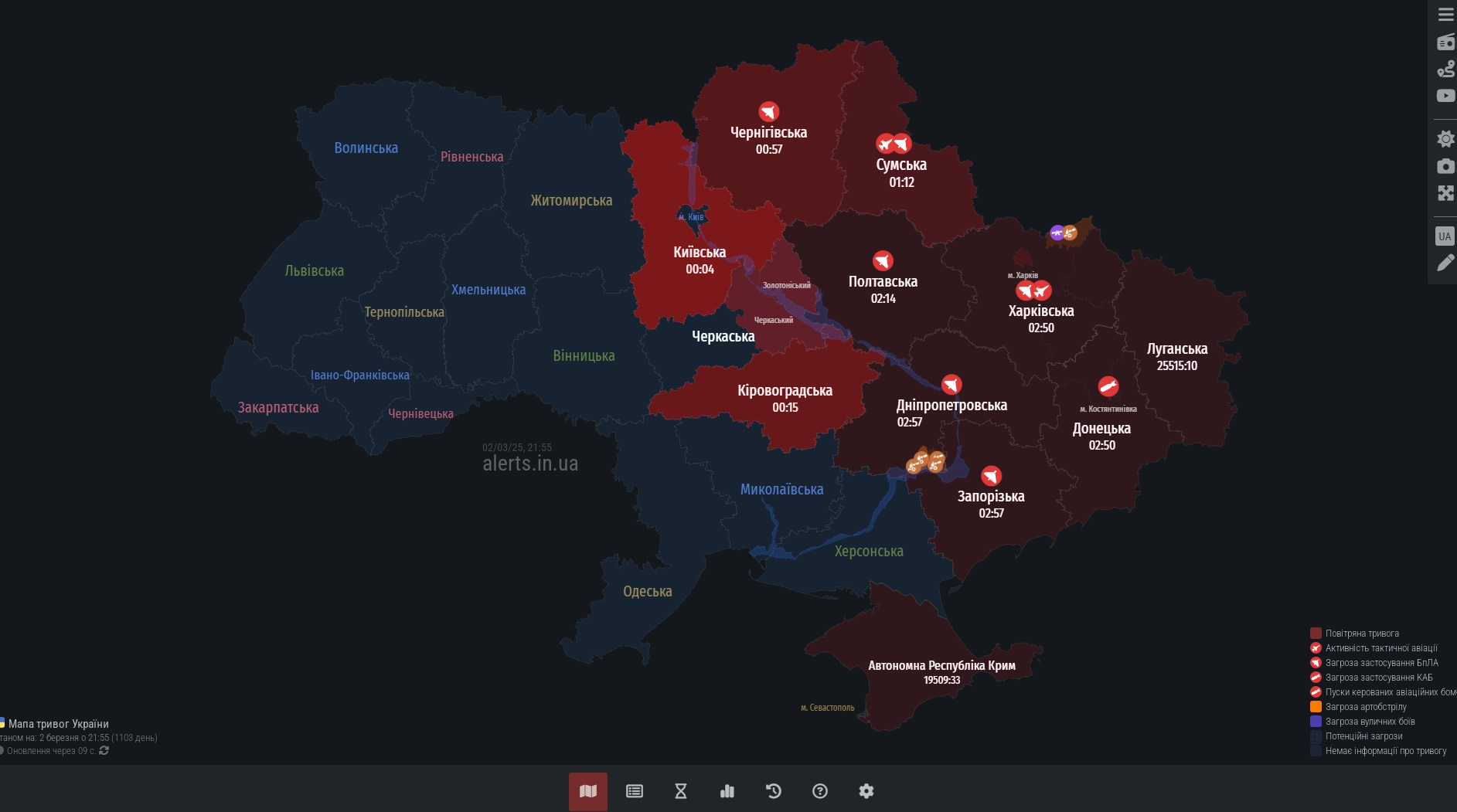
Task: Toggle fullscreen mode with the arrows icon
Action: click(x=1445, y=193)
